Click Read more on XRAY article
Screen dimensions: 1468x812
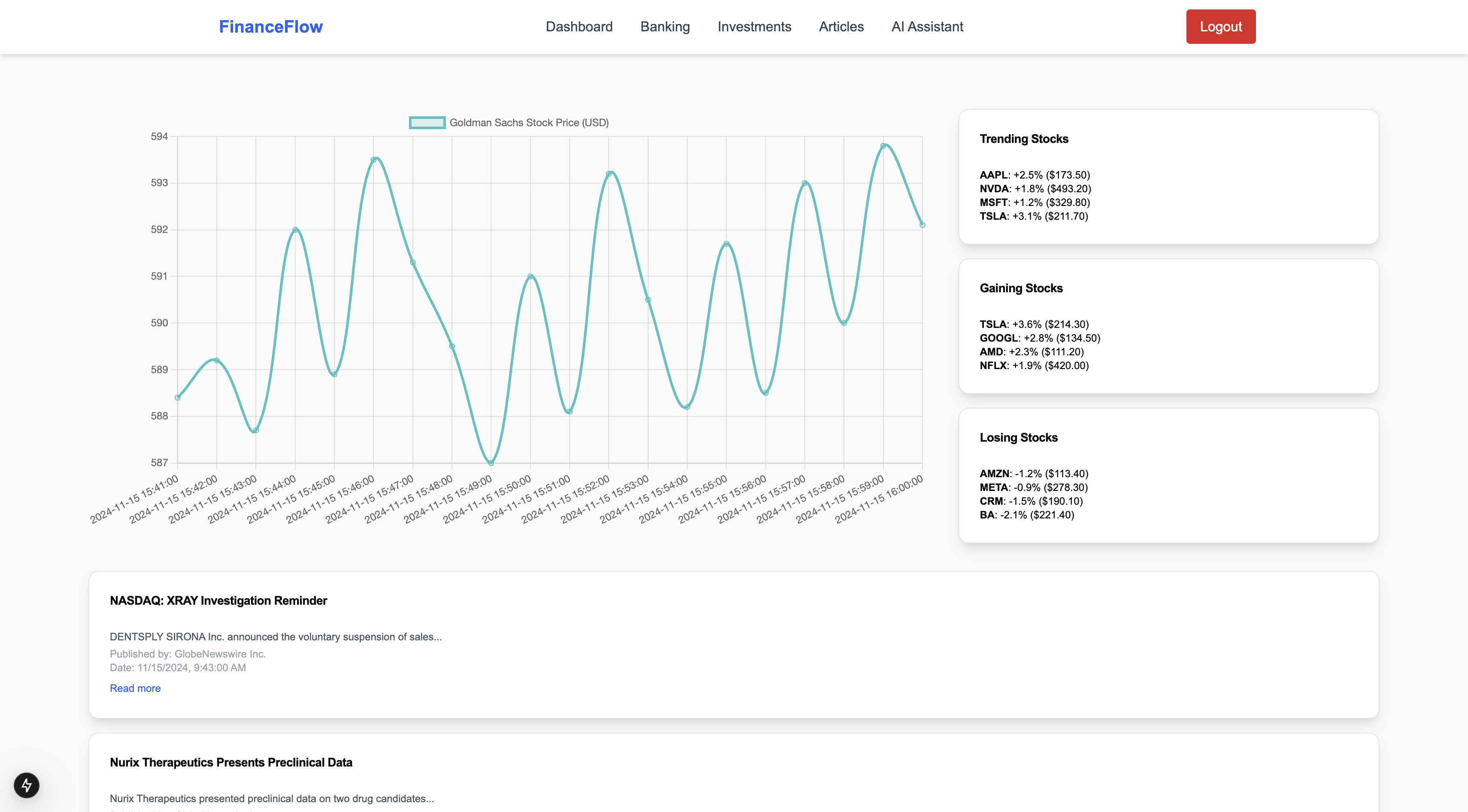tap(135, 688)
